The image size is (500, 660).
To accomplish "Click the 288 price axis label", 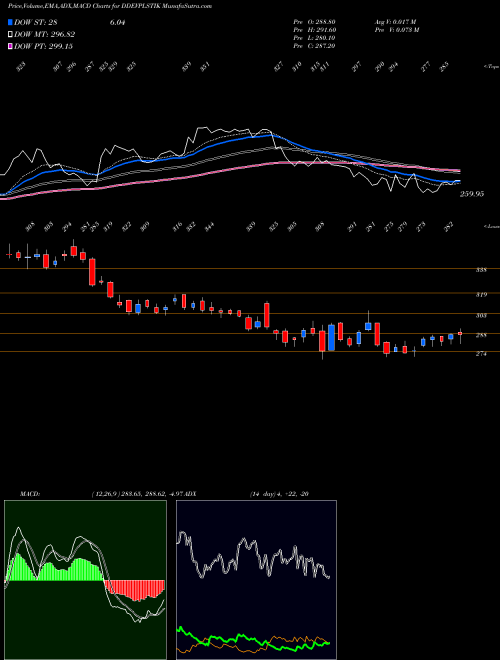I will (x=481, y=335).
